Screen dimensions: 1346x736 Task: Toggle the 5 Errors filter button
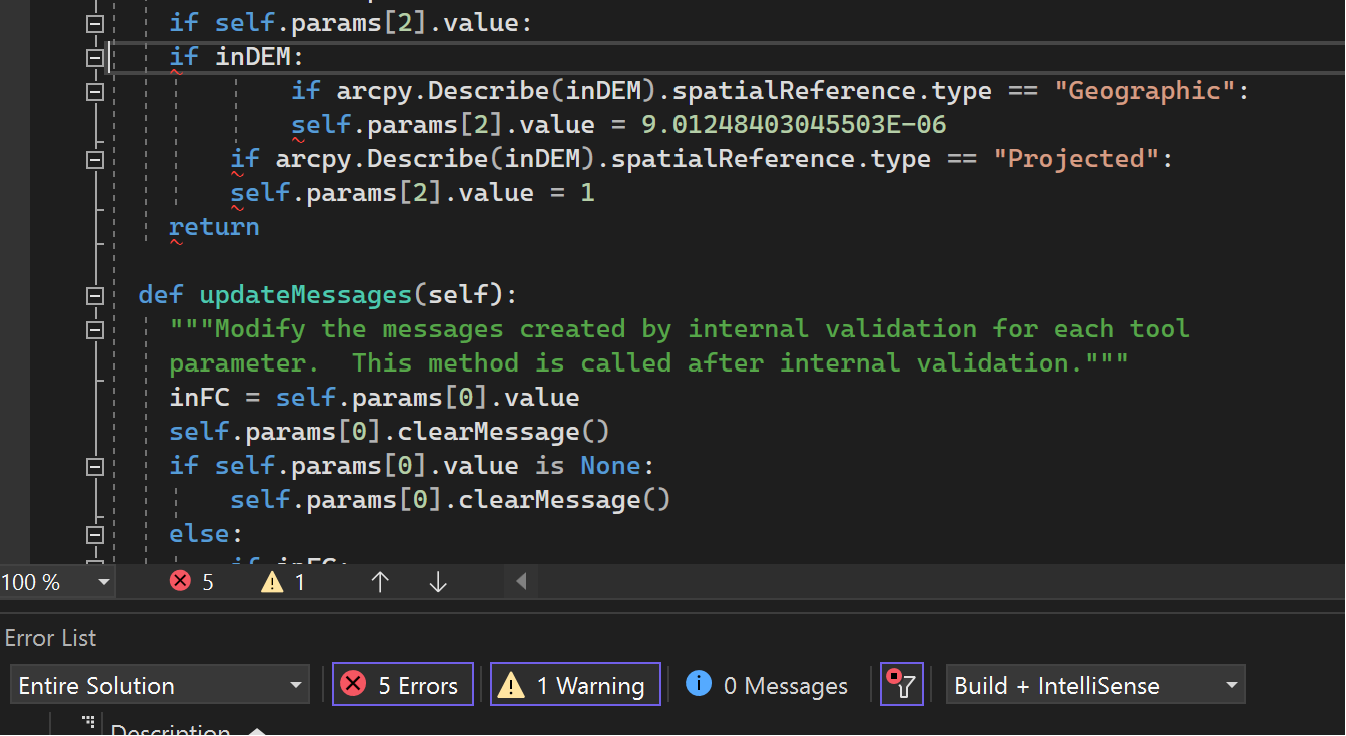(402, 685)
